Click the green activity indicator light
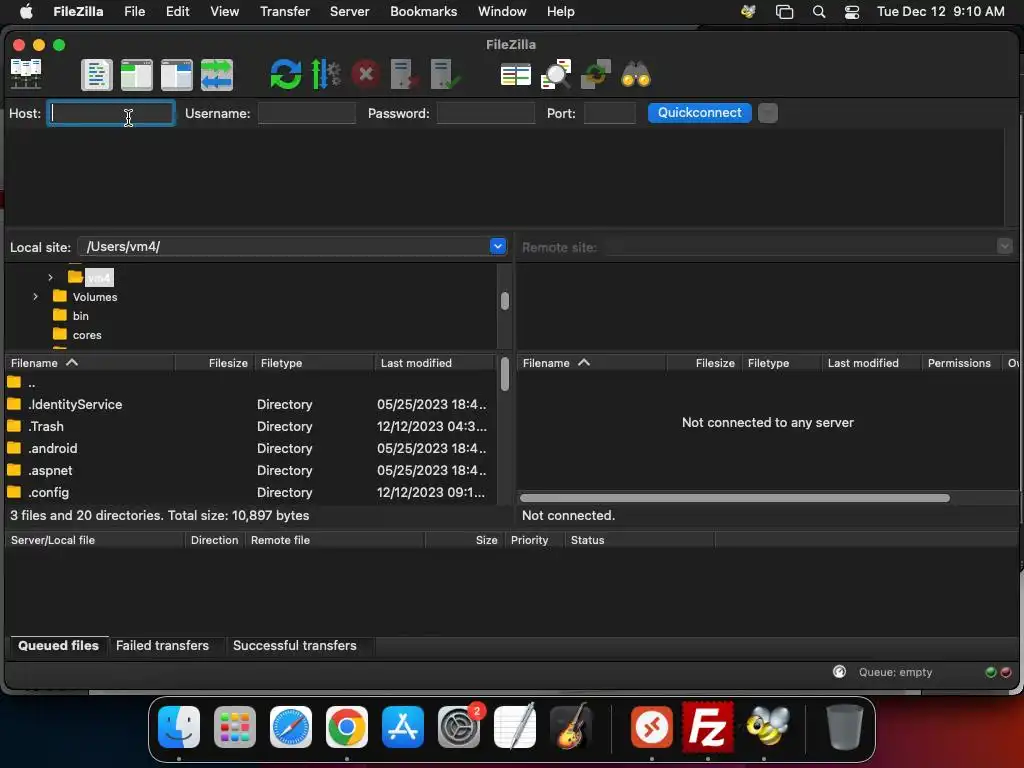Viewport: 1024px width, 768px height. 991,672
